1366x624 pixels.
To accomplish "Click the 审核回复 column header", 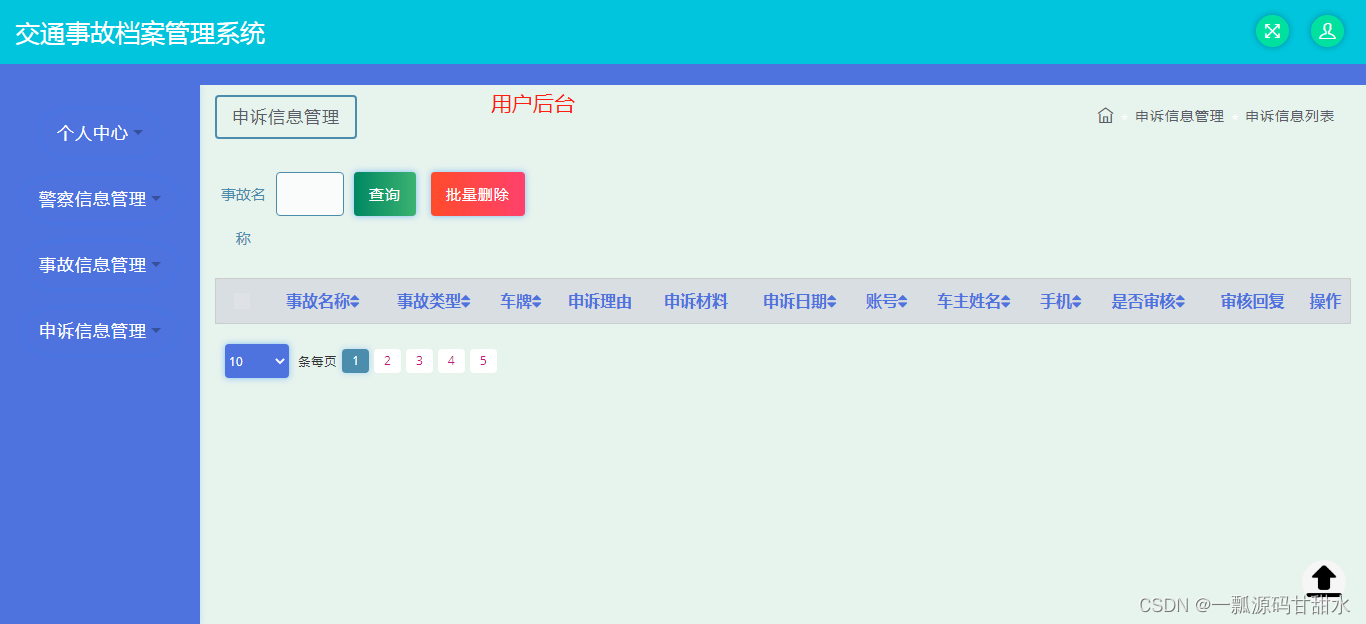I will click(x=1252, y=302).
